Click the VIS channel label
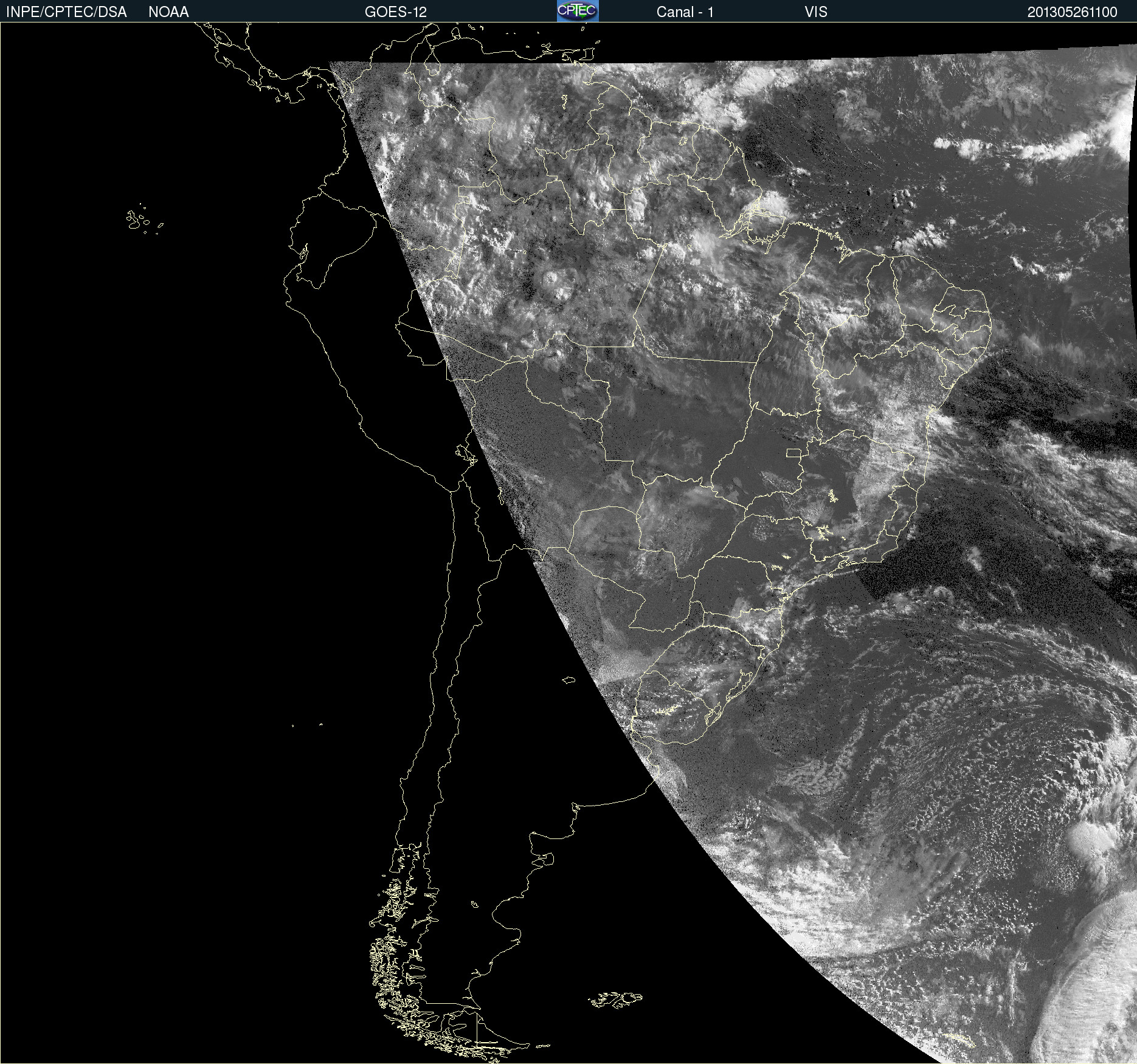The width and height of the screenshot is (1137, 1064). [x=816, y=12]
